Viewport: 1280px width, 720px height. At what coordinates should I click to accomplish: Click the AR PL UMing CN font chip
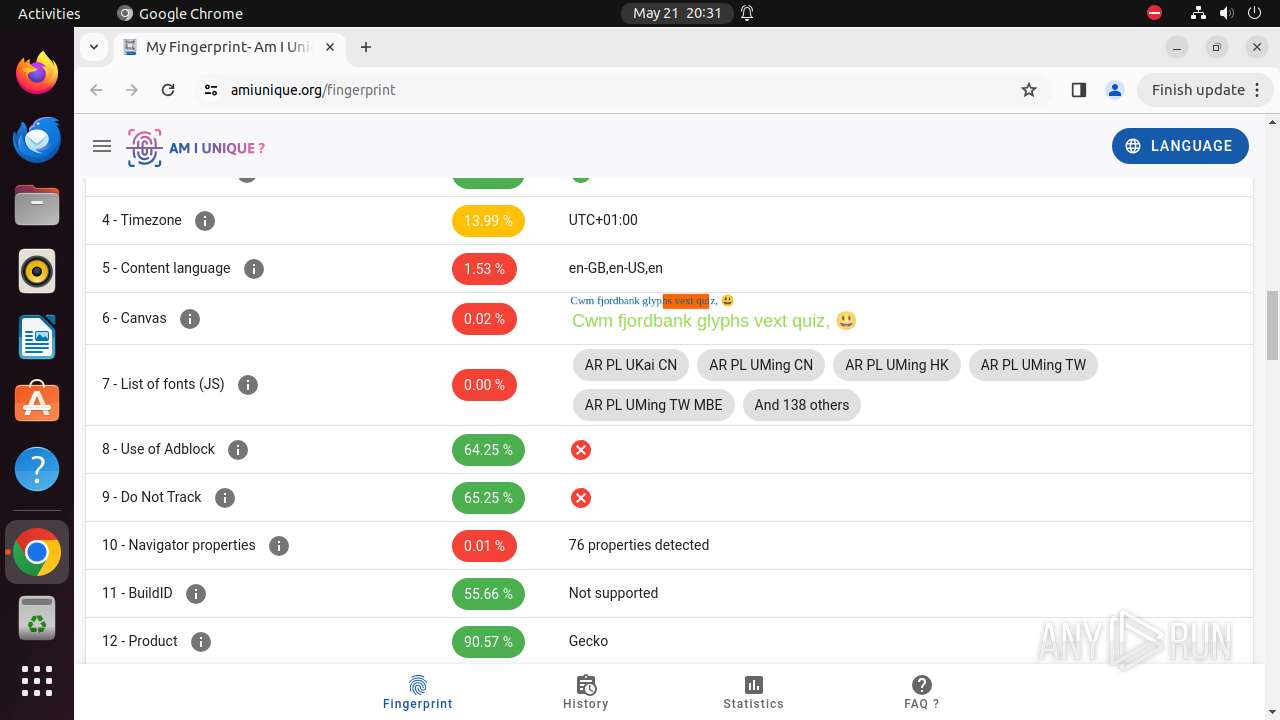pyautogui.click(x=761, y=365)
